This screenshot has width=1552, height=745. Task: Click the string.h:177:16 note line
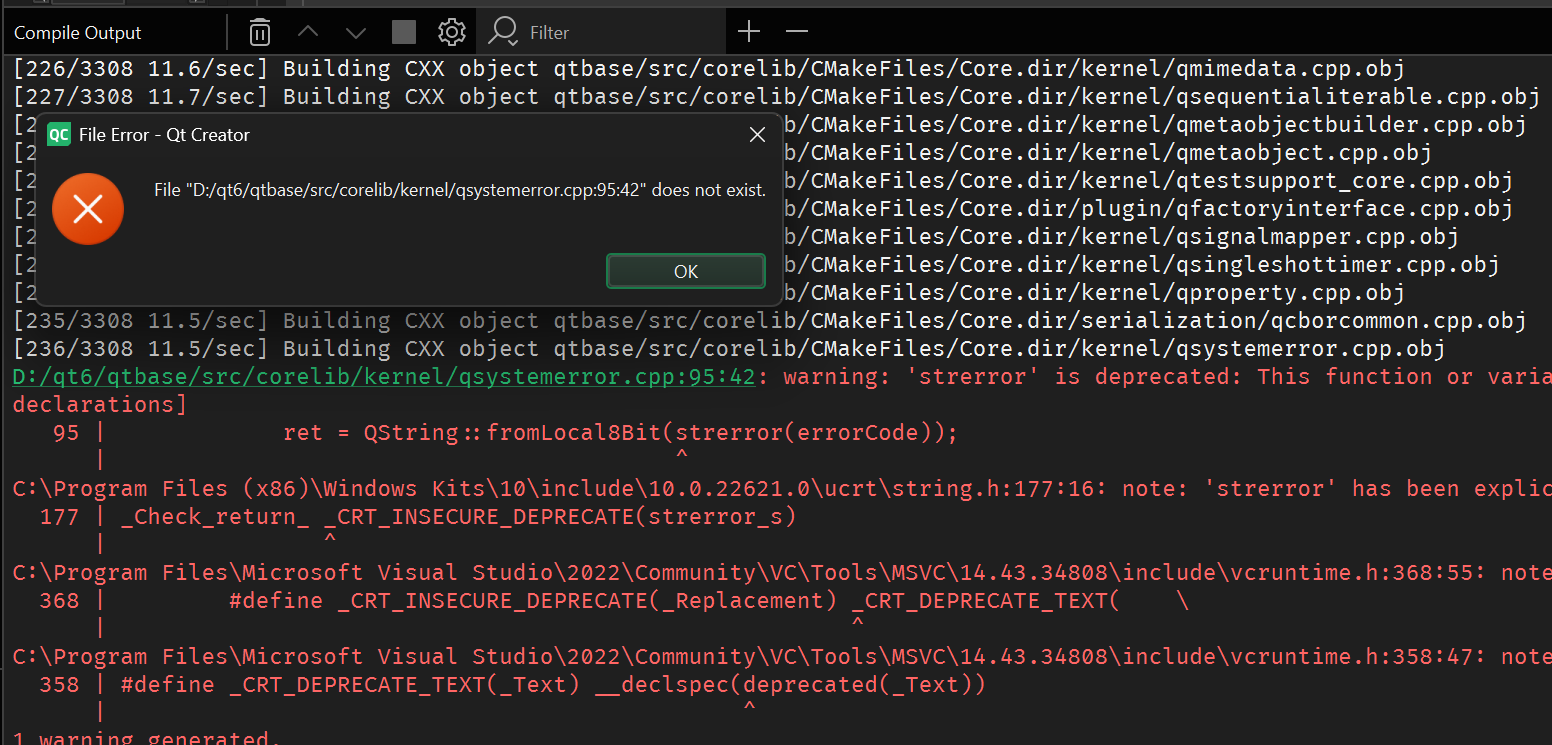pos(782,489)
